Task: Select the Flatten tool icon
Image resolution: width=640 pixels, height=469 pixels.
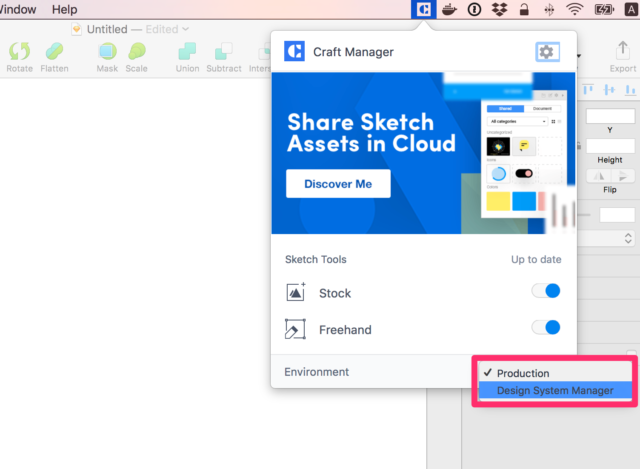Action: point(54,52)
